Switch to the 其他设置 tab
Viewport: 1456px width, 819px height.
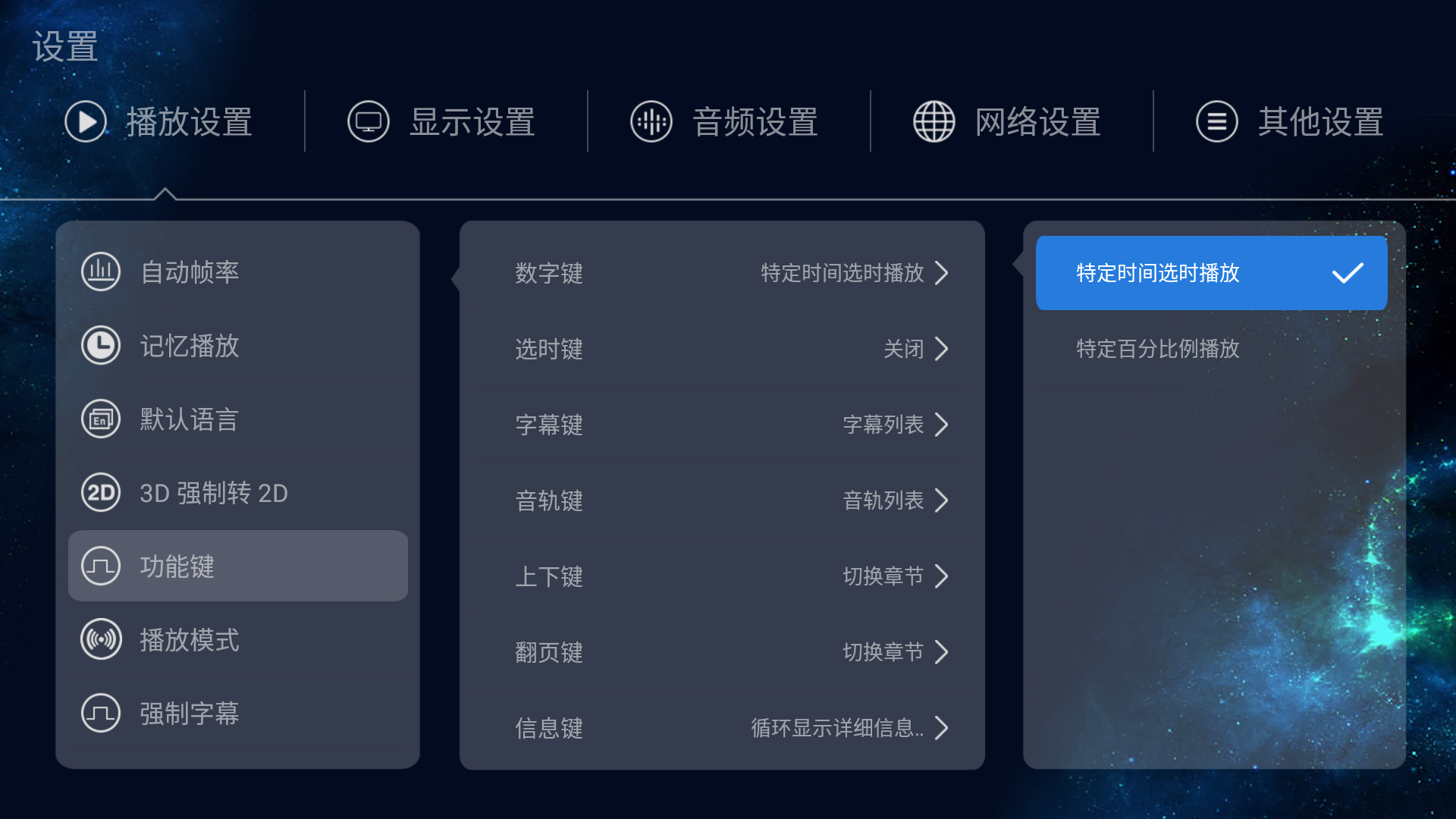[x=1289, y=121]
